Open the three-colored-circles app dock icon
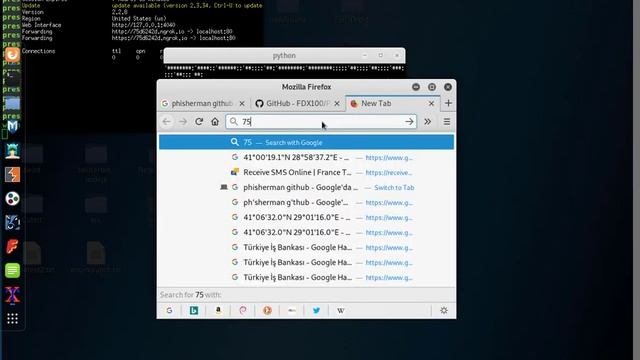This screenshot has width=640, height=360. tap(12, 199)
